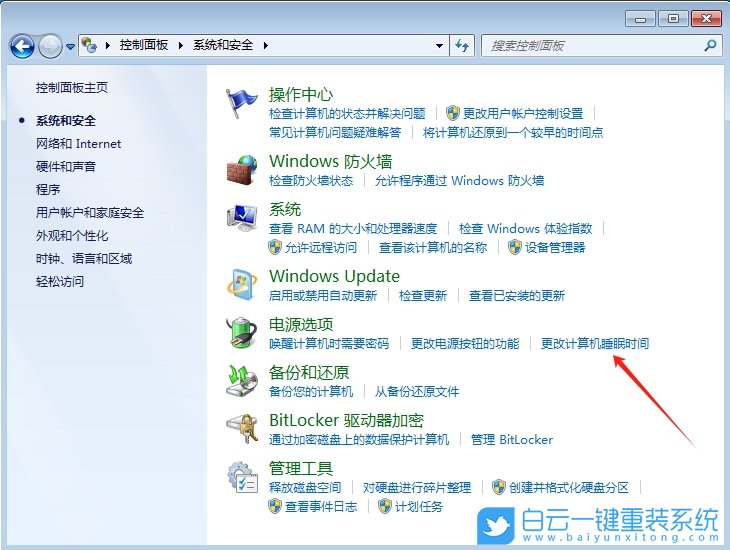730x550 pixels.
Task: Select 网络和 Internet in the sidebar
Action: click(x=78, y=143)
